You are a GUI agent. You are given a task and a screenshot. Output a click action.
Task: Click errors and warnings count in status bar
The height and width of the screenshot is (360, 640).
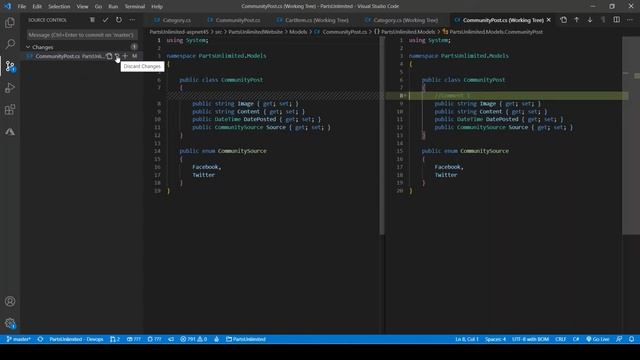[193, 339]
